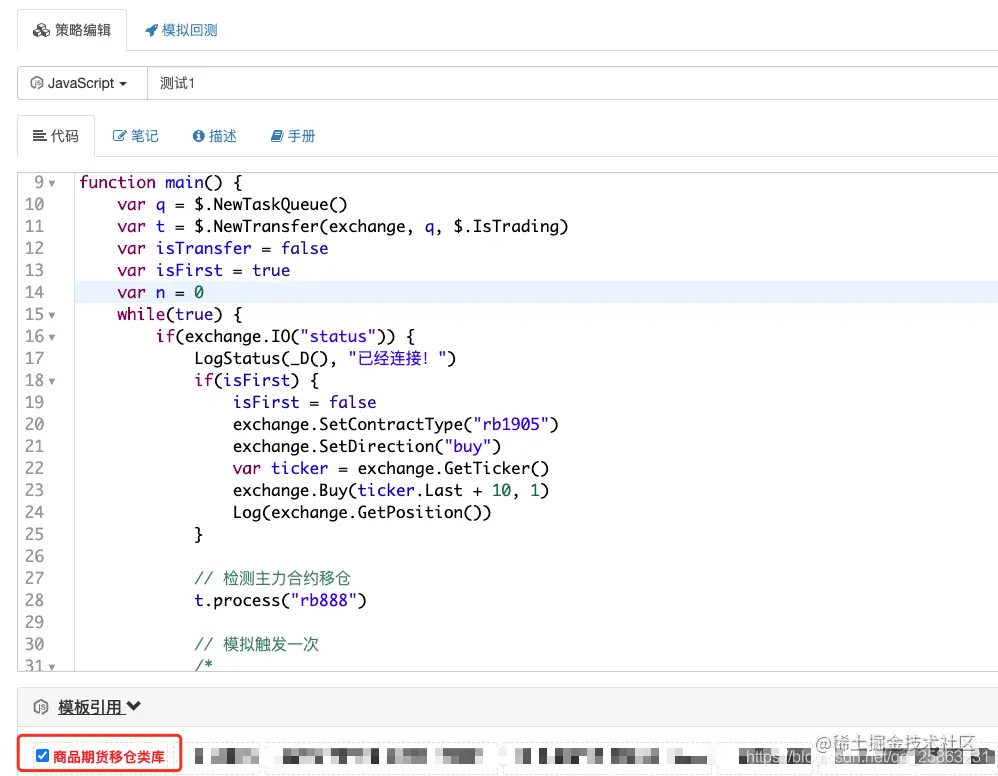The image size is (998, 776).
Task: Click the strategy name field 测试1
Action: click(572, 83)
